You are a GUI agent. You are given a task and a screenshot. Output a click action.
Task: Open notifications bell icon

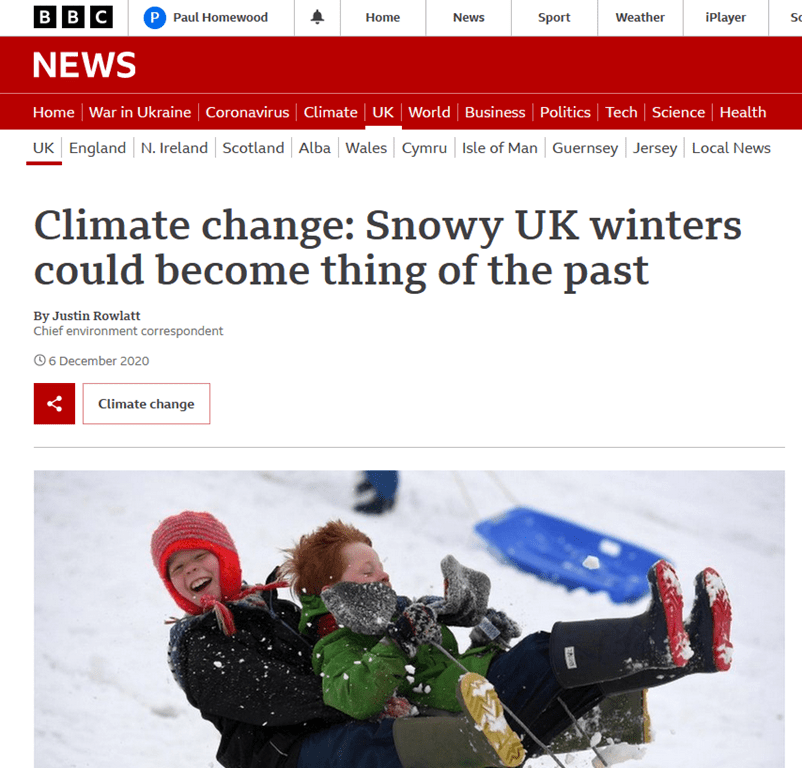pos(317,17)
